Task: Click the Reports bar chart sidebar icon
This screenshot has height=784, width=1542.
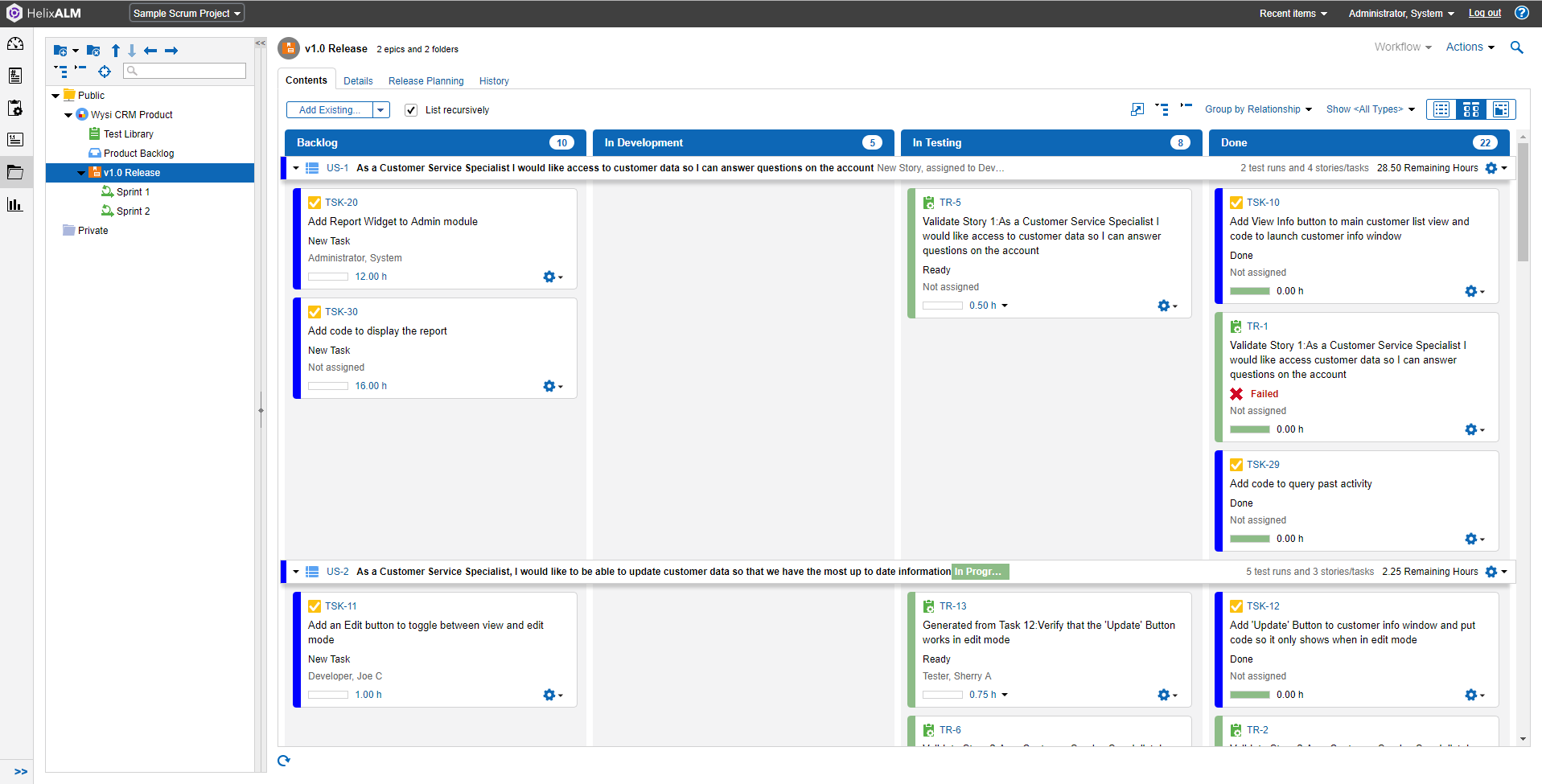Action: pos(15,205)
